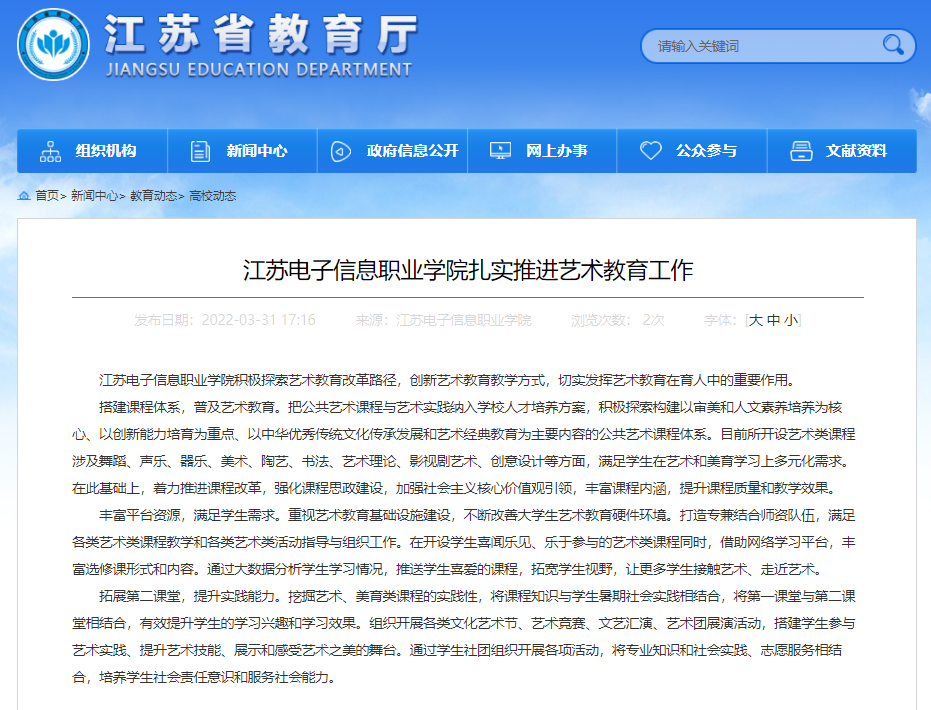The width and height of the screenshot is (931, 710).
Task: Go to 新闻中心 breadcrumb link
Action: 94,196
